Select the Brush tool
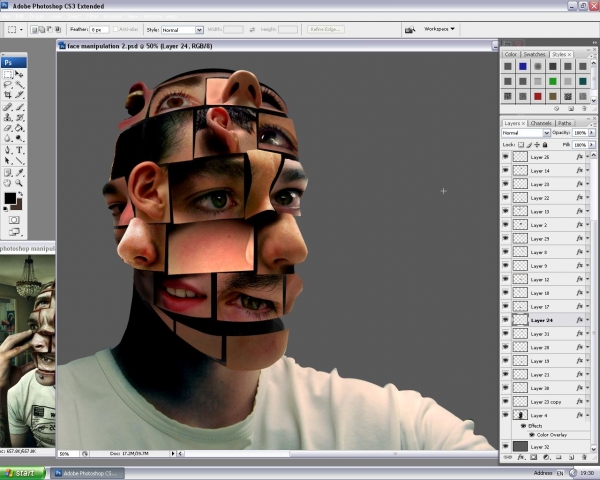The image size is (600, 480). (19, 107)
